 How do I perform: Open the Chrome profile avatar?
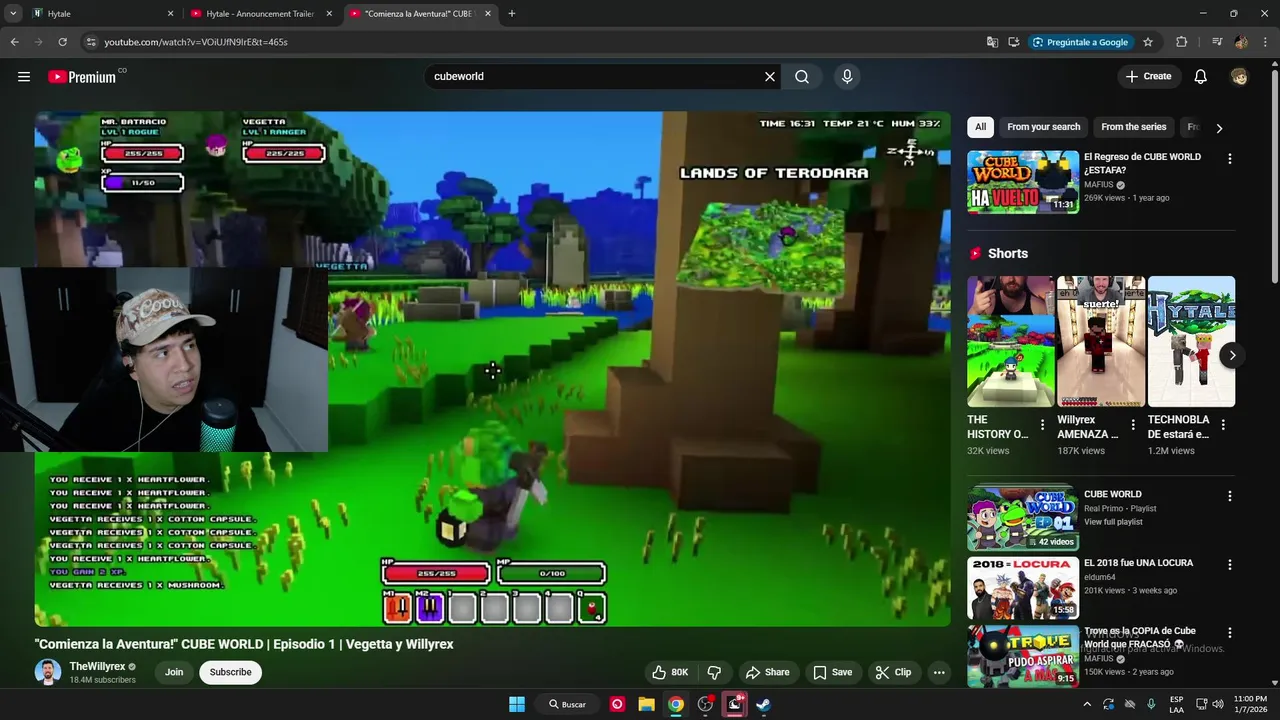pyautogui.click(x=1241, y=42)
